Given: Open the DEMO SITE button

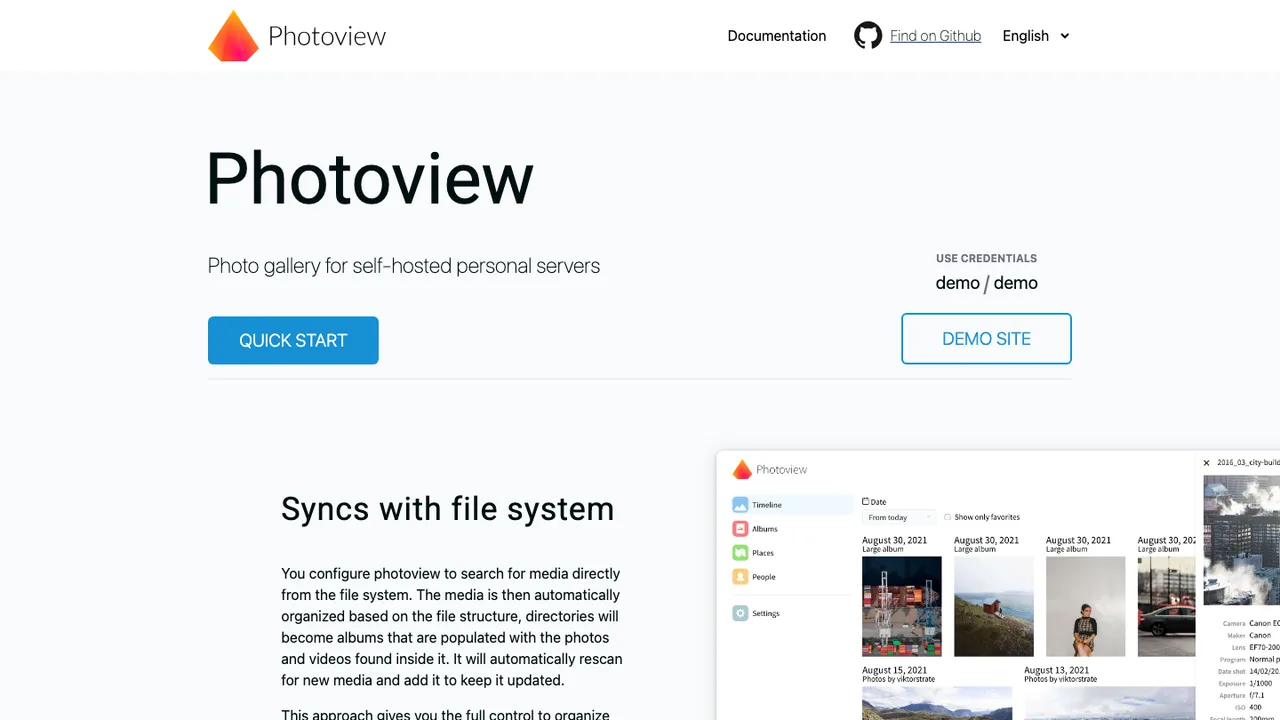Looking at the screenshot, I should click(x=986, y=339).
